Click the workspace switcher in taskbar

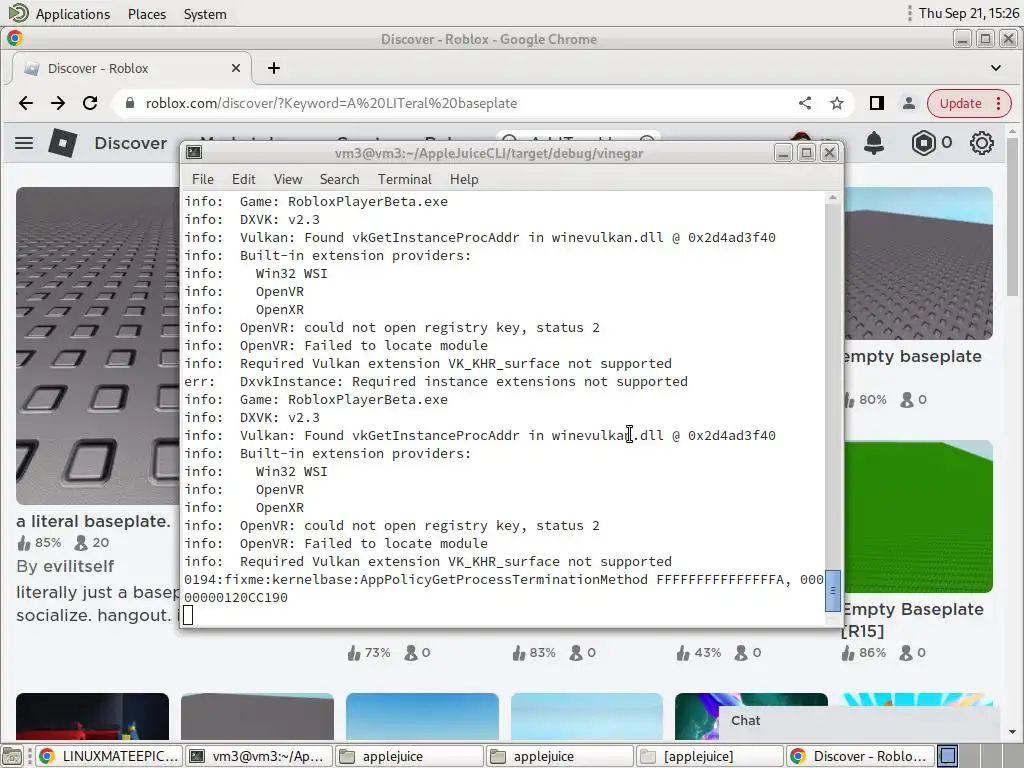(x=949, y=756)
